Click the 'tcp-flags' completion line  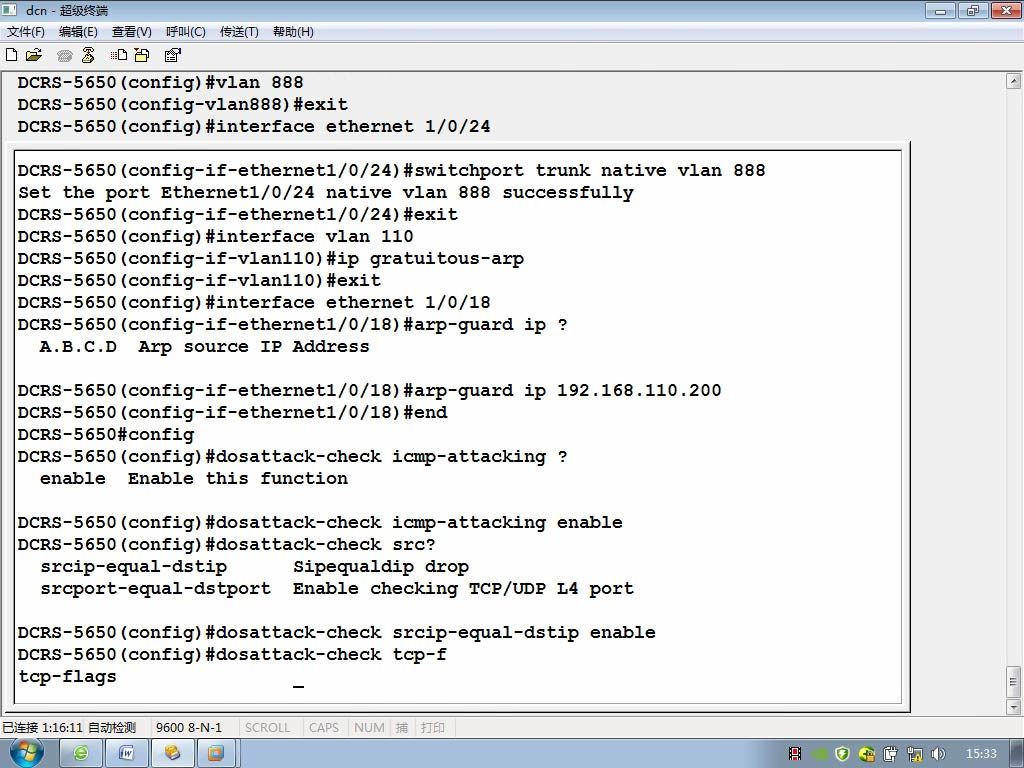tap(67, 677)
